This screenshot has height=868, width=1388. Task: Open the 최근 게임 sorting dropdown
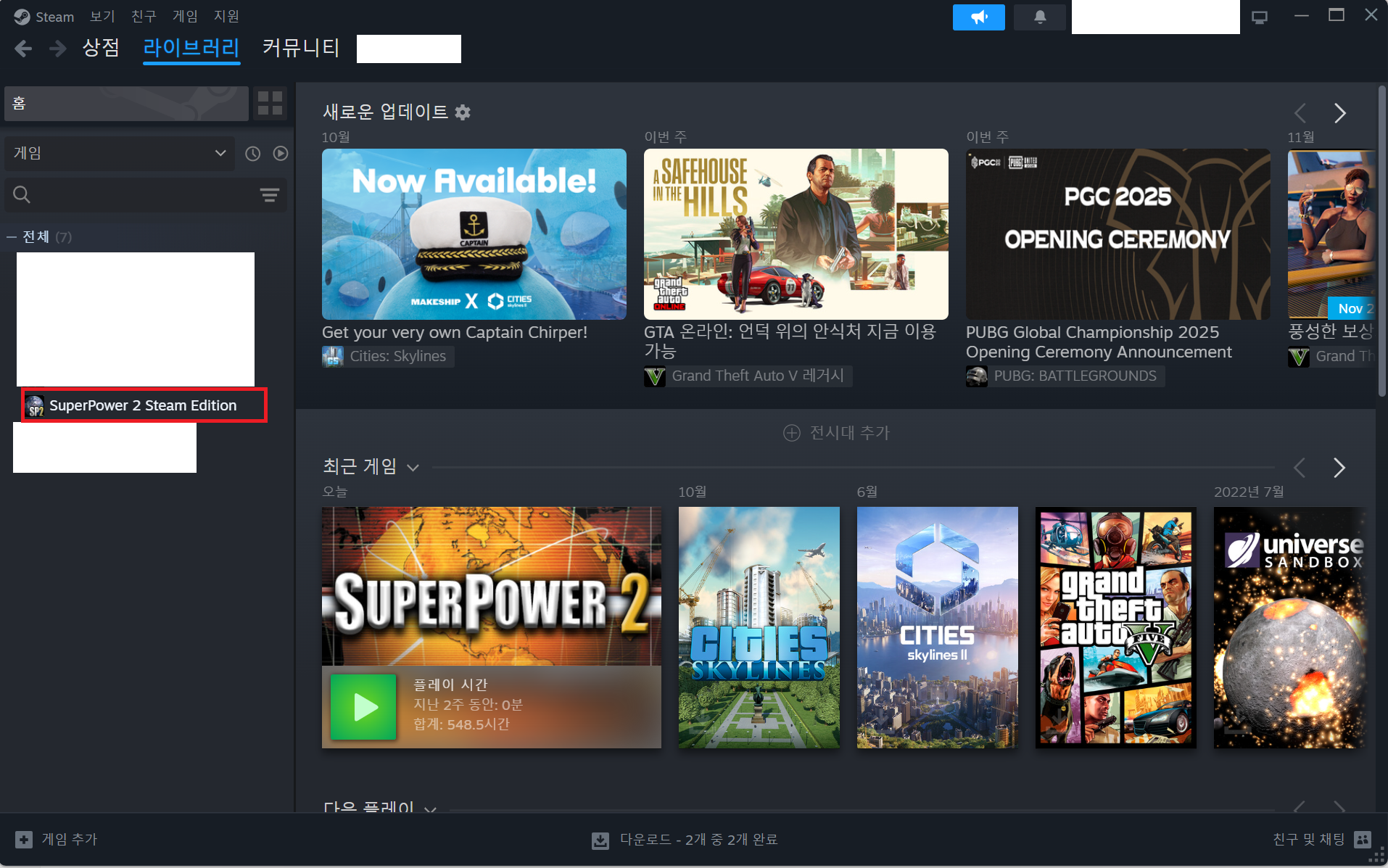click(413, 467)
